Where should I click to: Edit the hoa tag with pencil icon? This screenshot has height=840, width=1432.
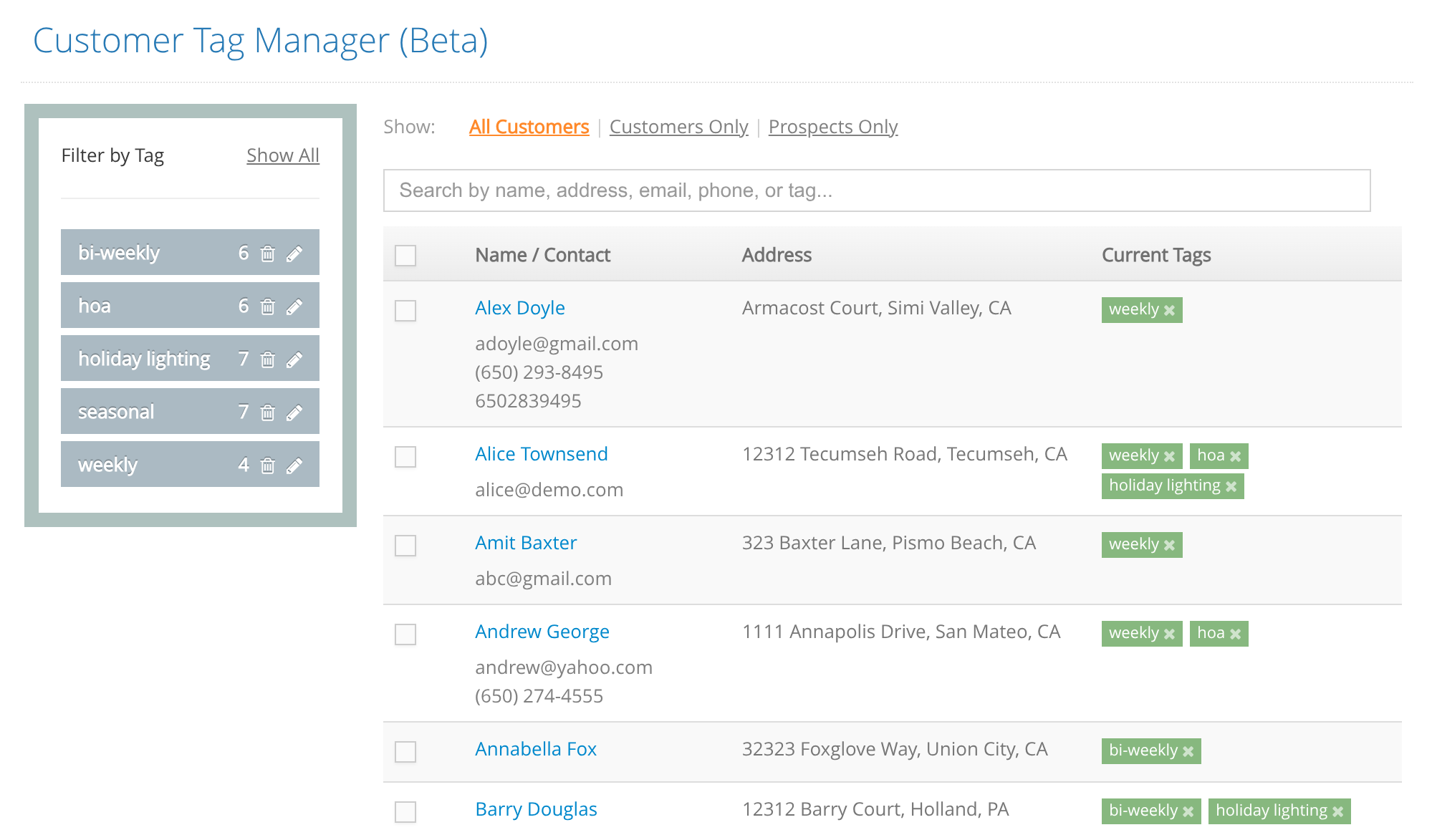(294, 306)
